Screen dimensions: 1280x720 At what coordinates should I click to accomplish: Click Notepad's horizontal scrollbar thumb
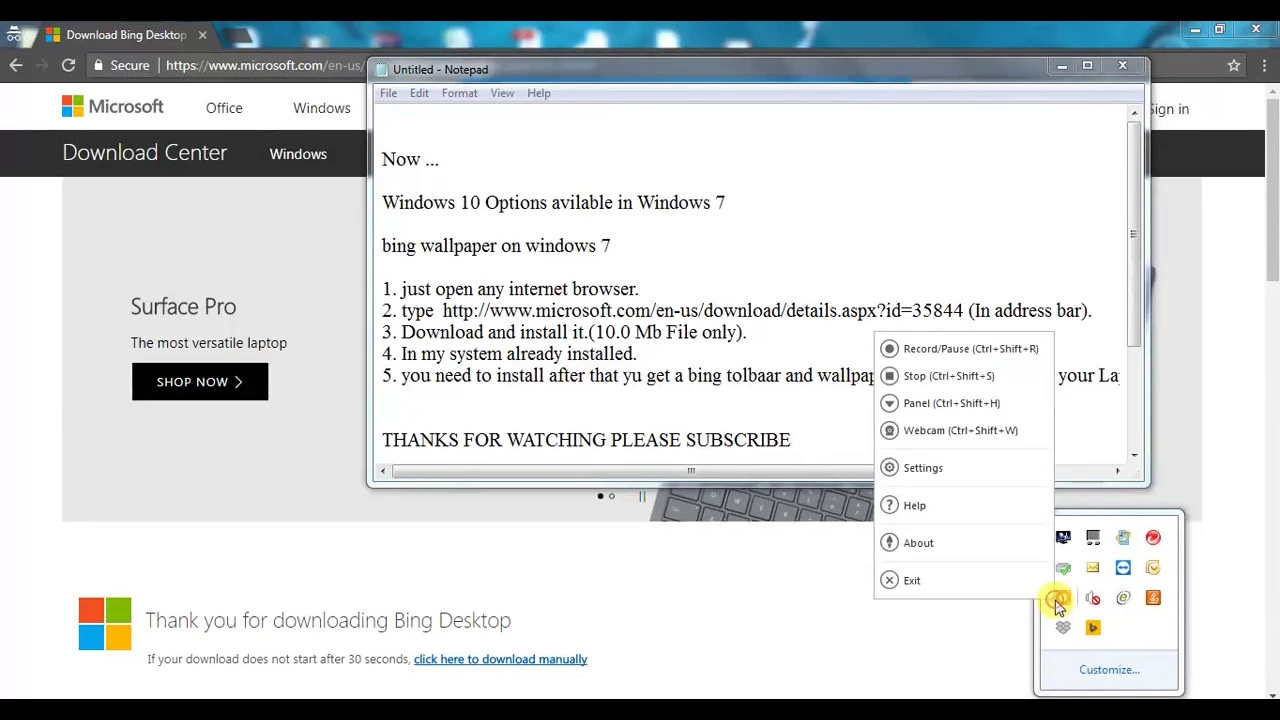coord(690,470)
